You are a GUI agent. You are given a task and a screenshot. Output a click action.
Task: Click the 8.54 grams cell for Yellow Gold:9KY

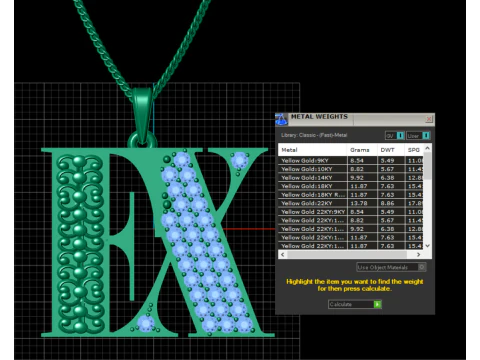[362, 160]
